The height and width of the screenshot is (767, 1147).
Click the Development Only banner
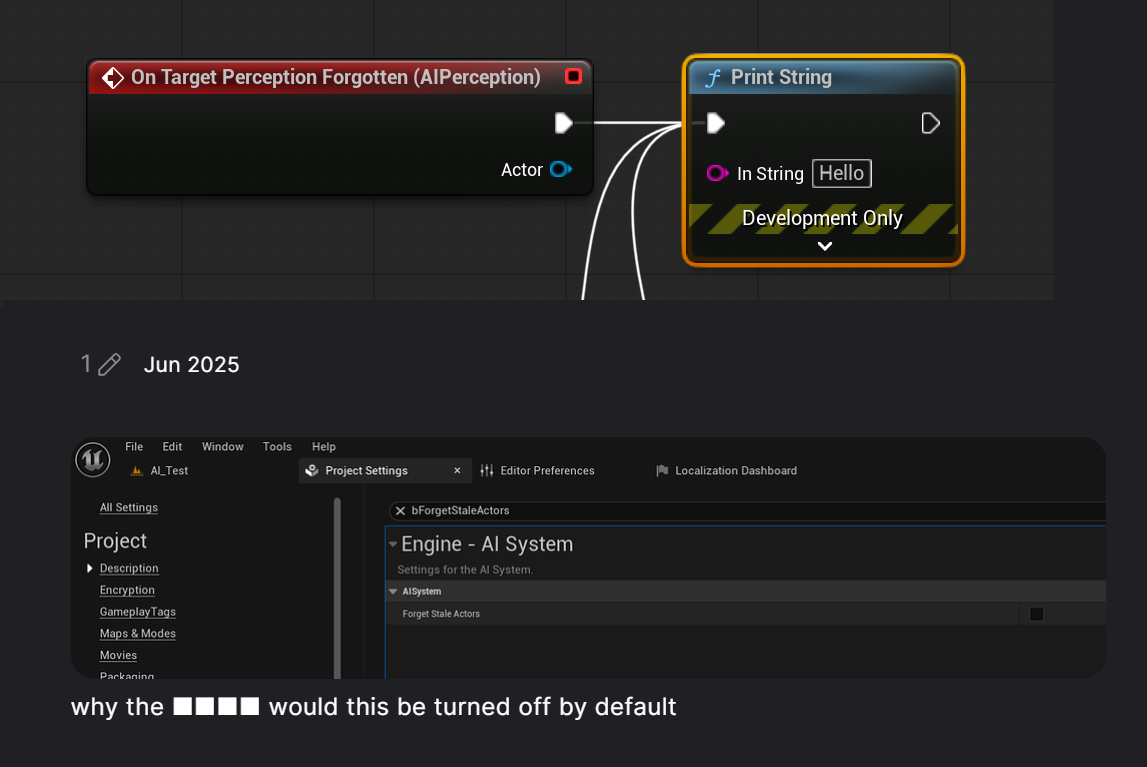tap(823, 219)
